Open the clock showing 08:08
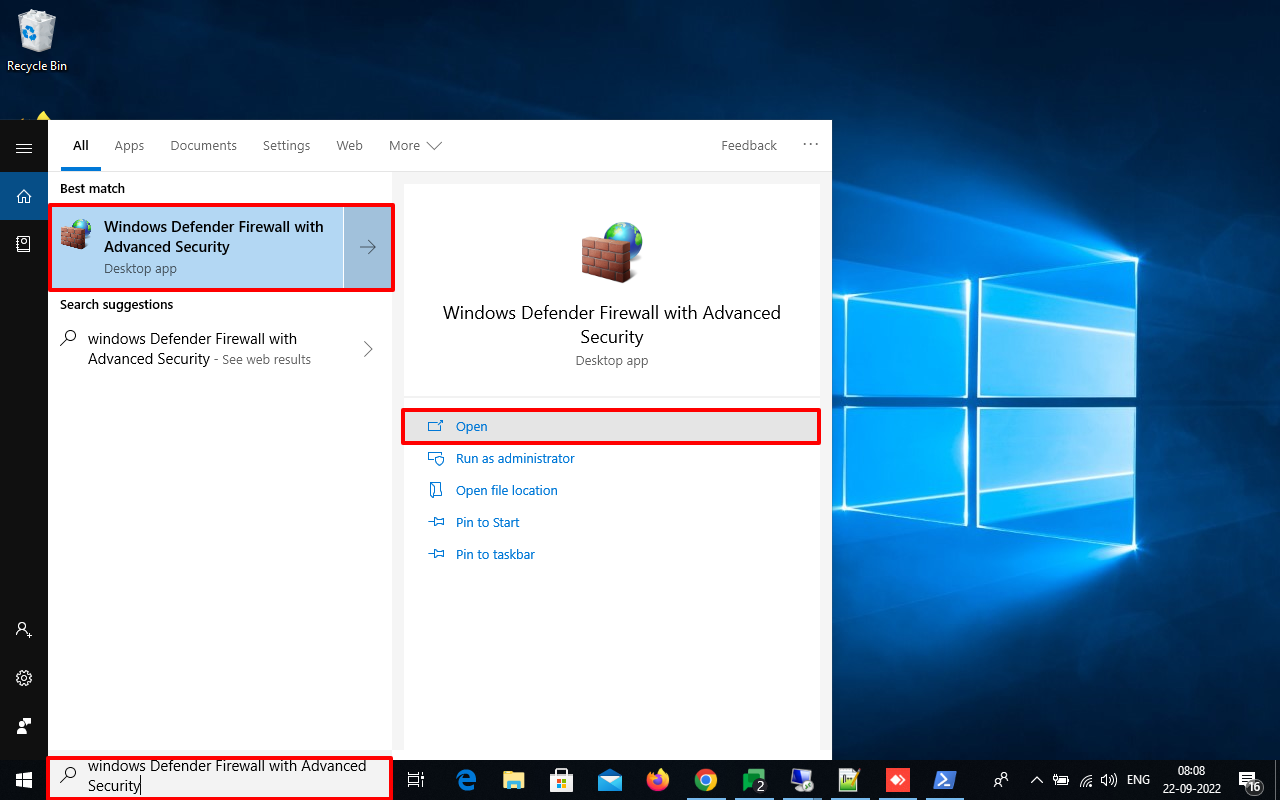This screenshot has height=800, width=1280. coord(1191,780)
